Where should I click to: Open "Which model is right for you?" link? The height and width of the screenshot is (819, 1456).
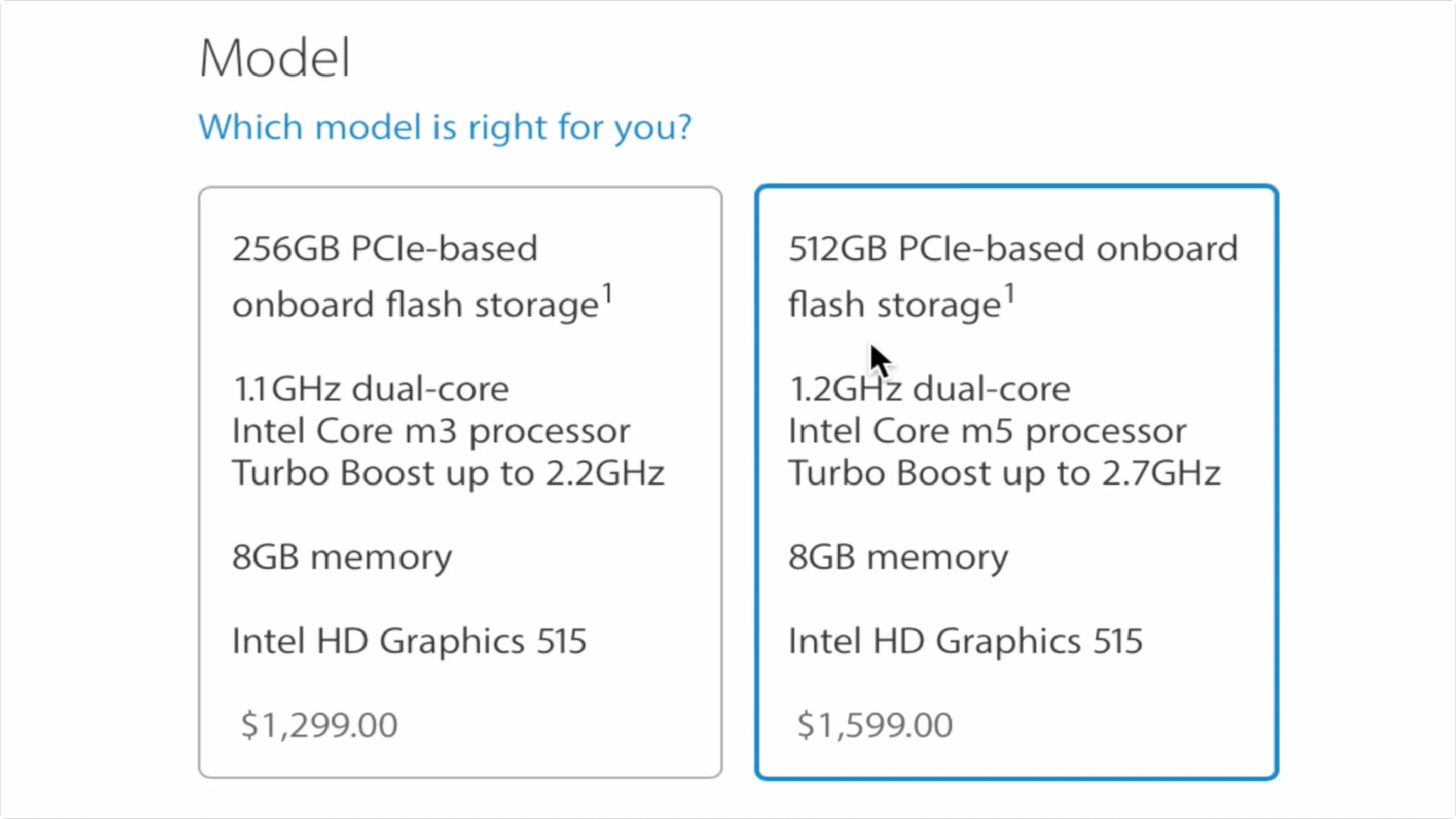(x=445, y=127)
